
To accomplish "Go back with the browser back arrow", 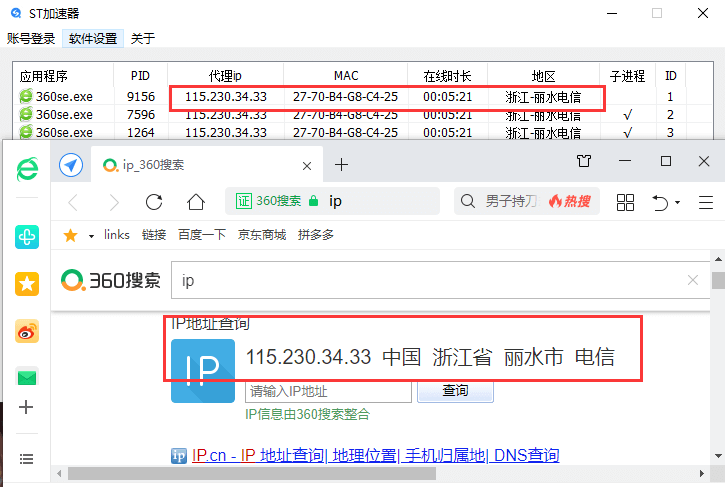I will point(74,202).
